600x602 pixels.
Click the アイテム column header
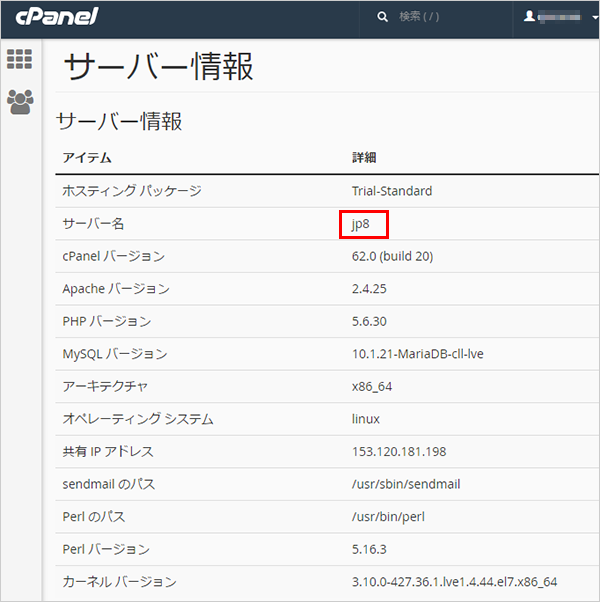(87, 158)
